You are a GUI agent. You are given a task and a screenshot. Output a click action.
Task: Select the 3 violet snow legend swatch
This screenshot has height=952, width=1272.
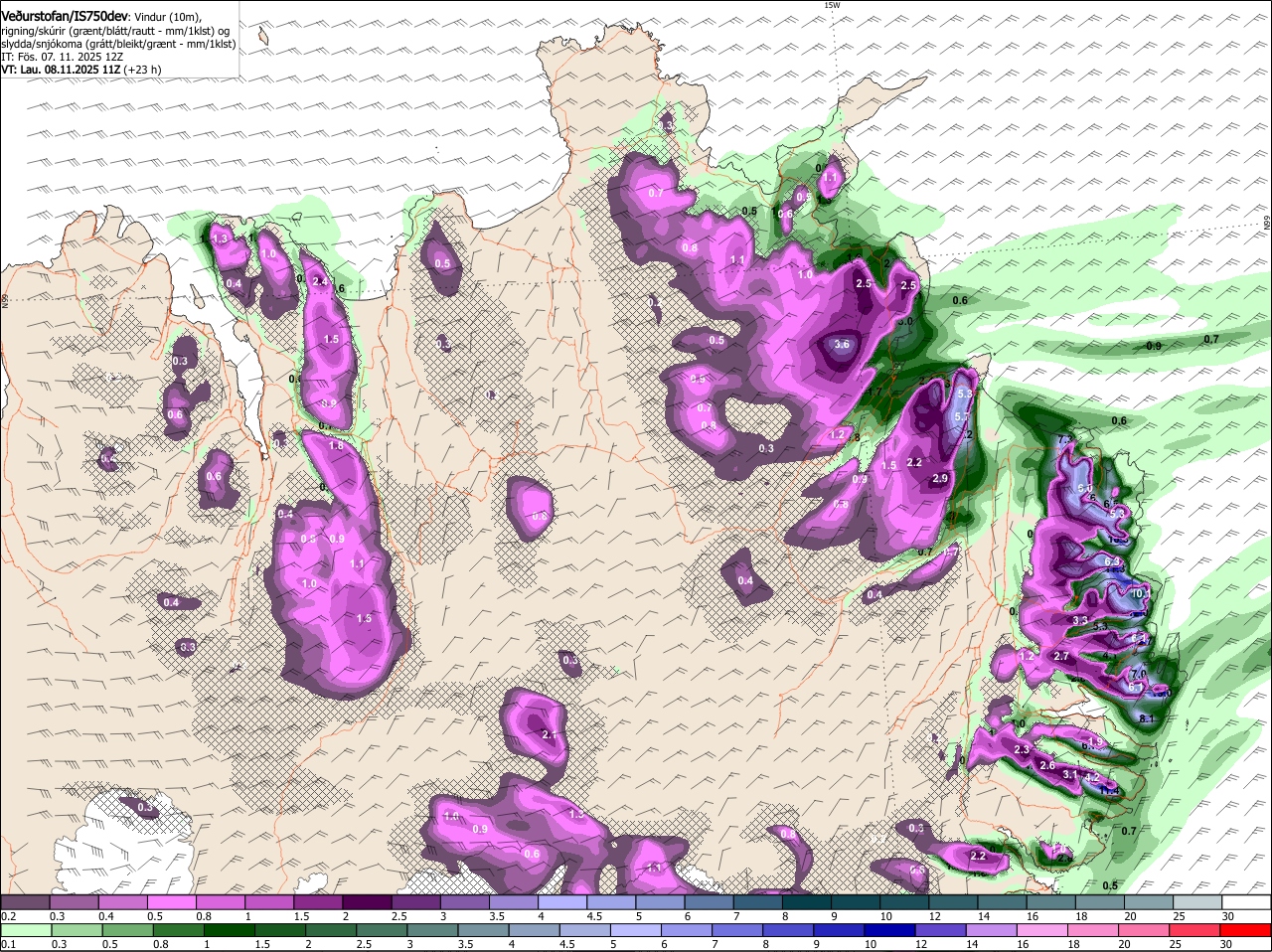[x=464, y=901]
